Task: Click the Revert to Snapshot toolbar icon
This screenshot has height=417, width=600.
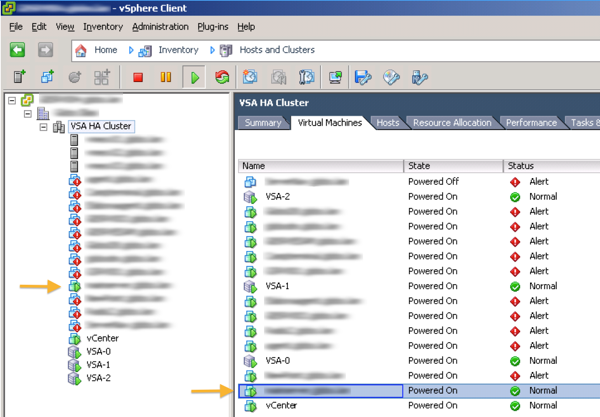Action: pyautogui.click(x=279, y=77)
